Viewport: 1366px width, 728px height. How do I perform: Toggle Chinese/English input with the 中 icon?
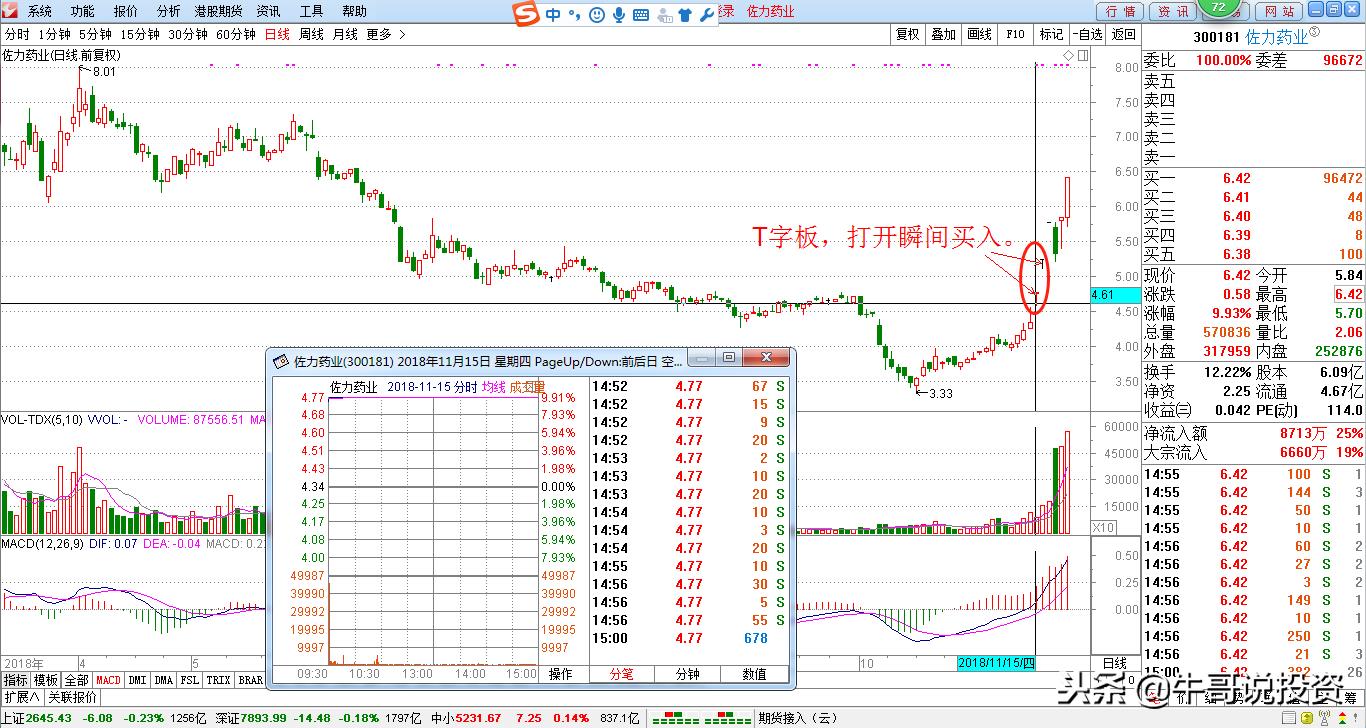tap(552, 13)
